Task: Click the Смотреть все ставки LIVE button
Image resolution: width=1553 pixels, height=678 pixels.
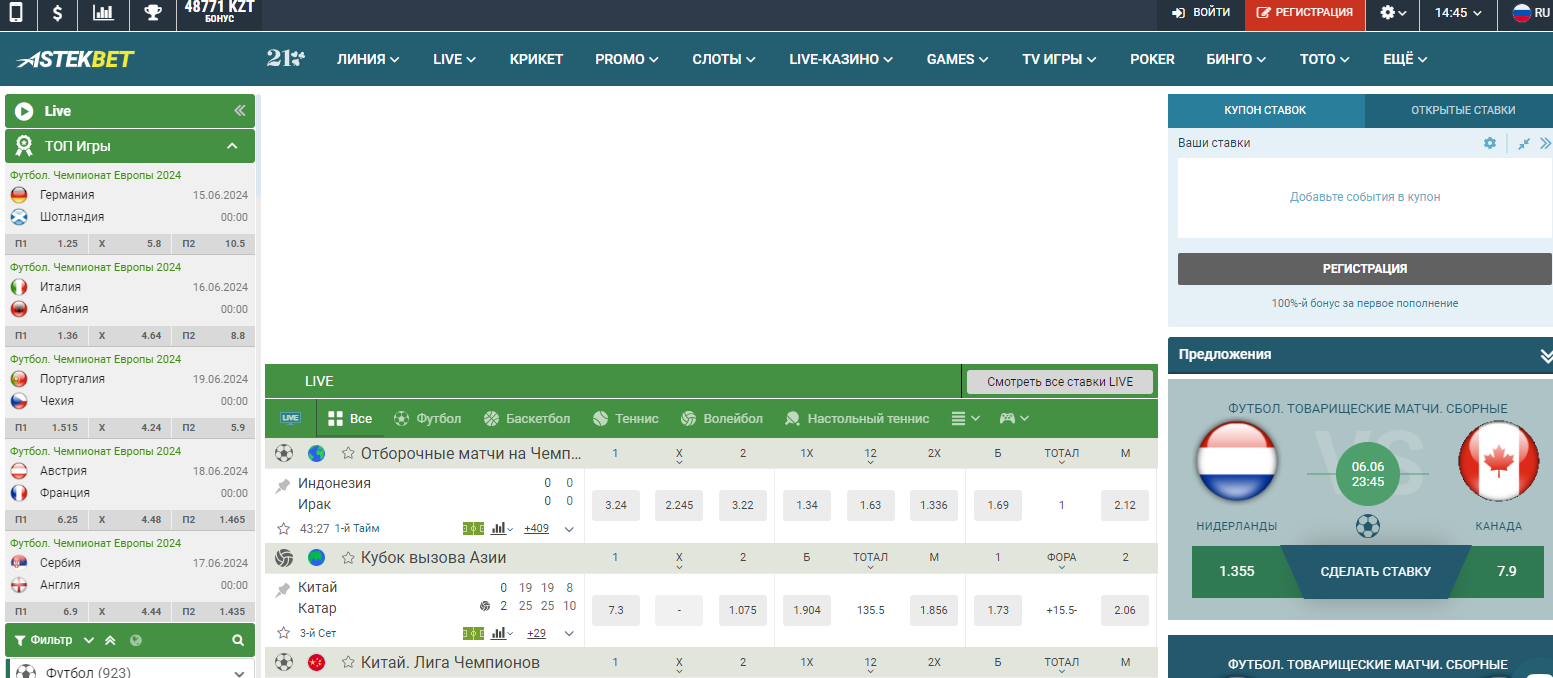Action: [1059, 382]
